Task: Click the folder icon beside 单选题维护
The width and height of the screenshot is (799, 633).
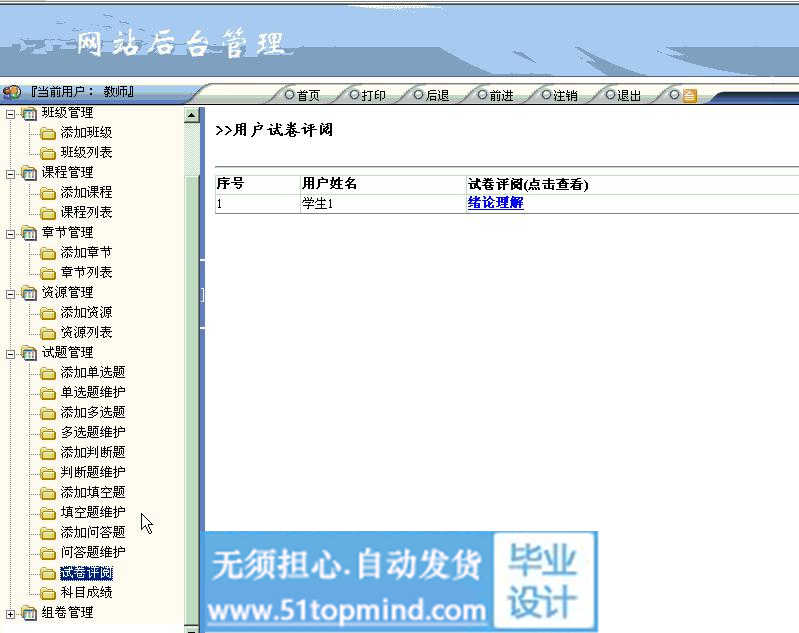Action: coord(48,393)
